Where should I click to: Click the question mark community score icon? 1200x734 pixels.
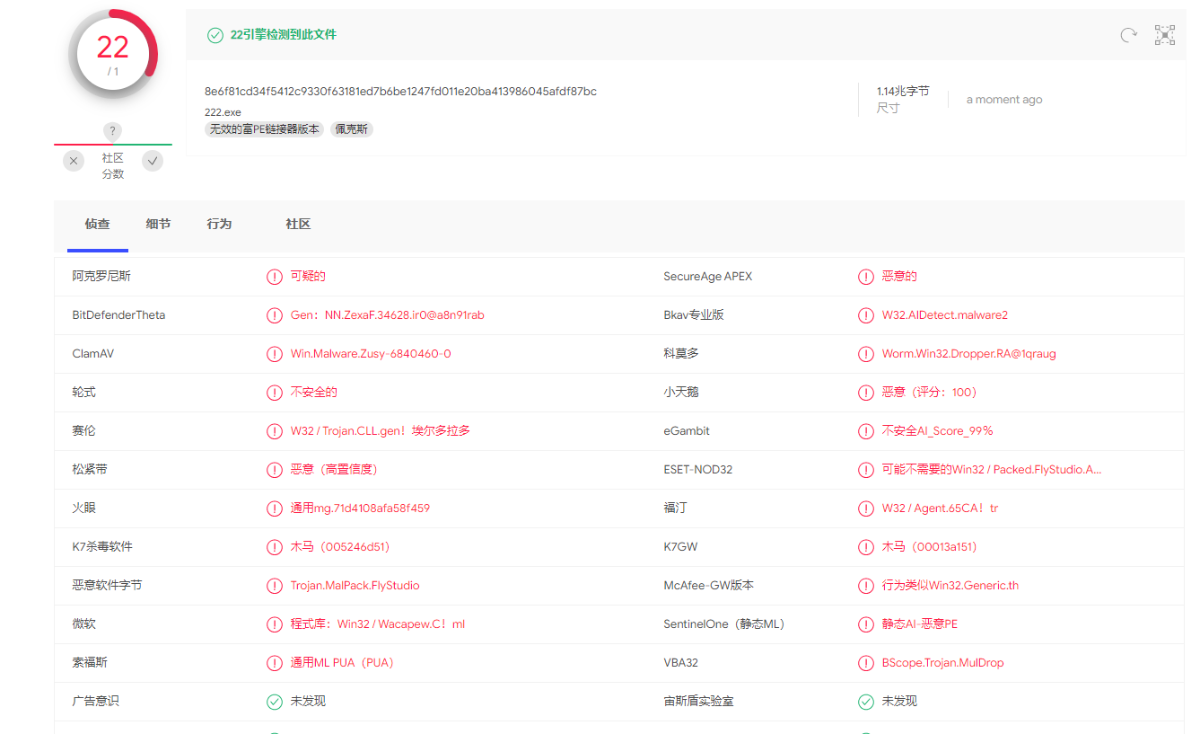tap(113, 131)
